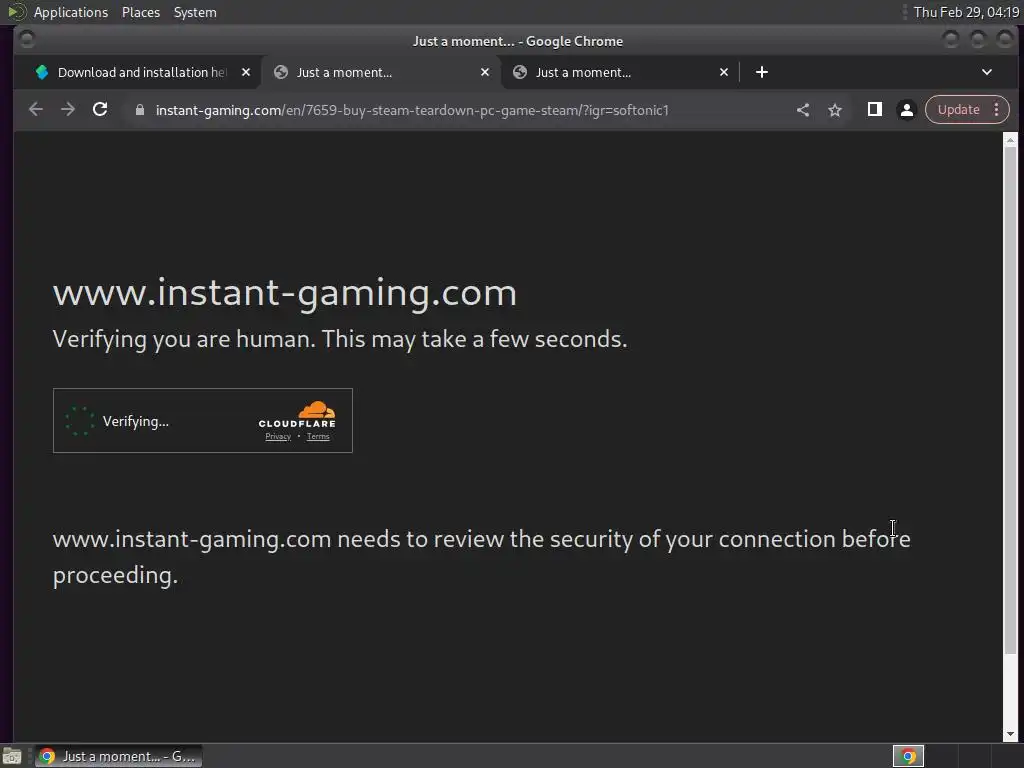Go forward to next page
1024x768 pixels.
coord(68,110)
